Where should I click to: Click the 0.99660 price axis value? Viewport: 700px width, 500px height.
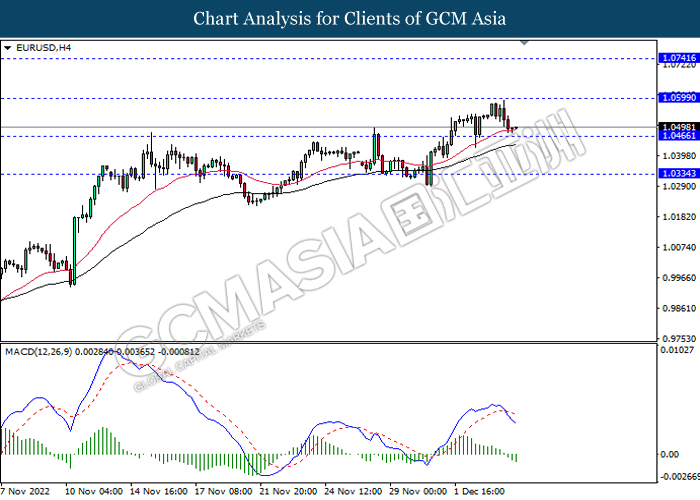[679, 278]
